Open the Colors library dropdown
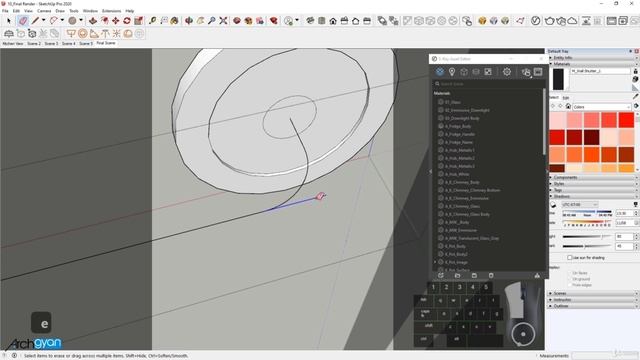Screen dimensions: 640x360 (602, 107)
